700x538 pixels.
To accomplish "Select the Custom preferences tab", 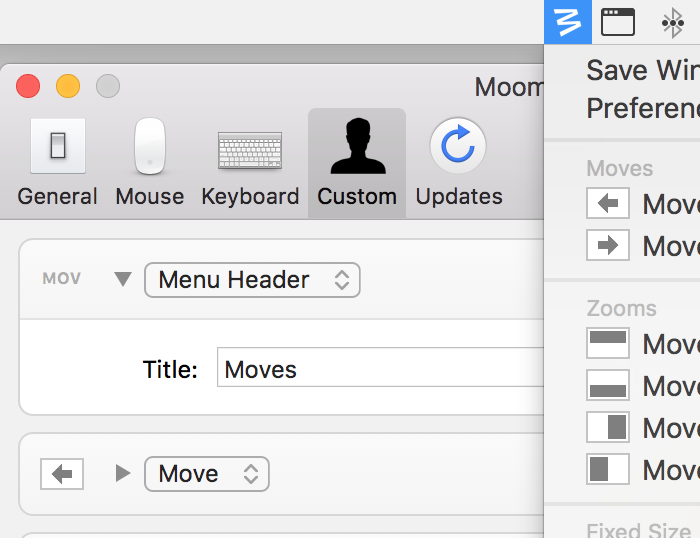I will coord(357,163).
